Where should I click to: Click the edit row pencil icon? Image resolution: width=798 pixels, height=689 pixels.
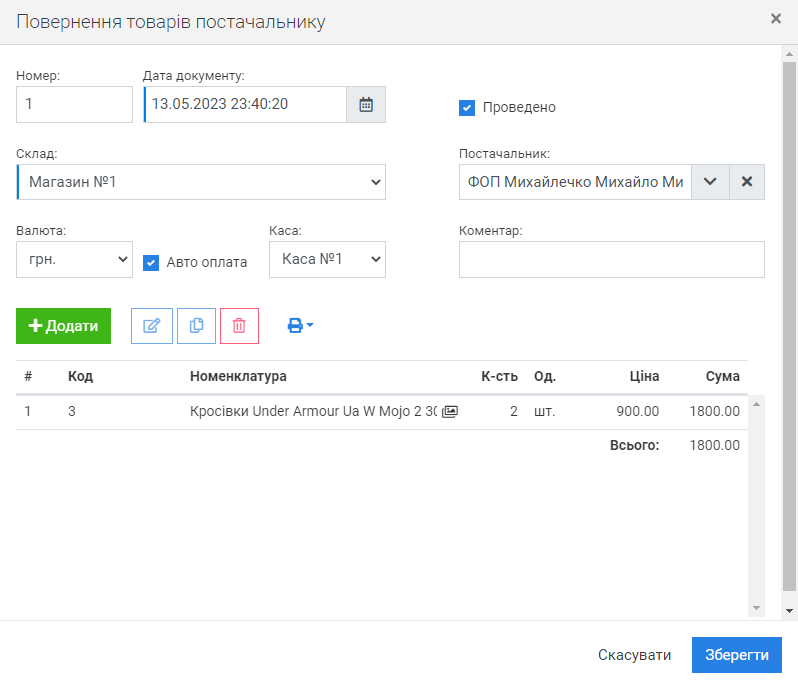(152, 326)
